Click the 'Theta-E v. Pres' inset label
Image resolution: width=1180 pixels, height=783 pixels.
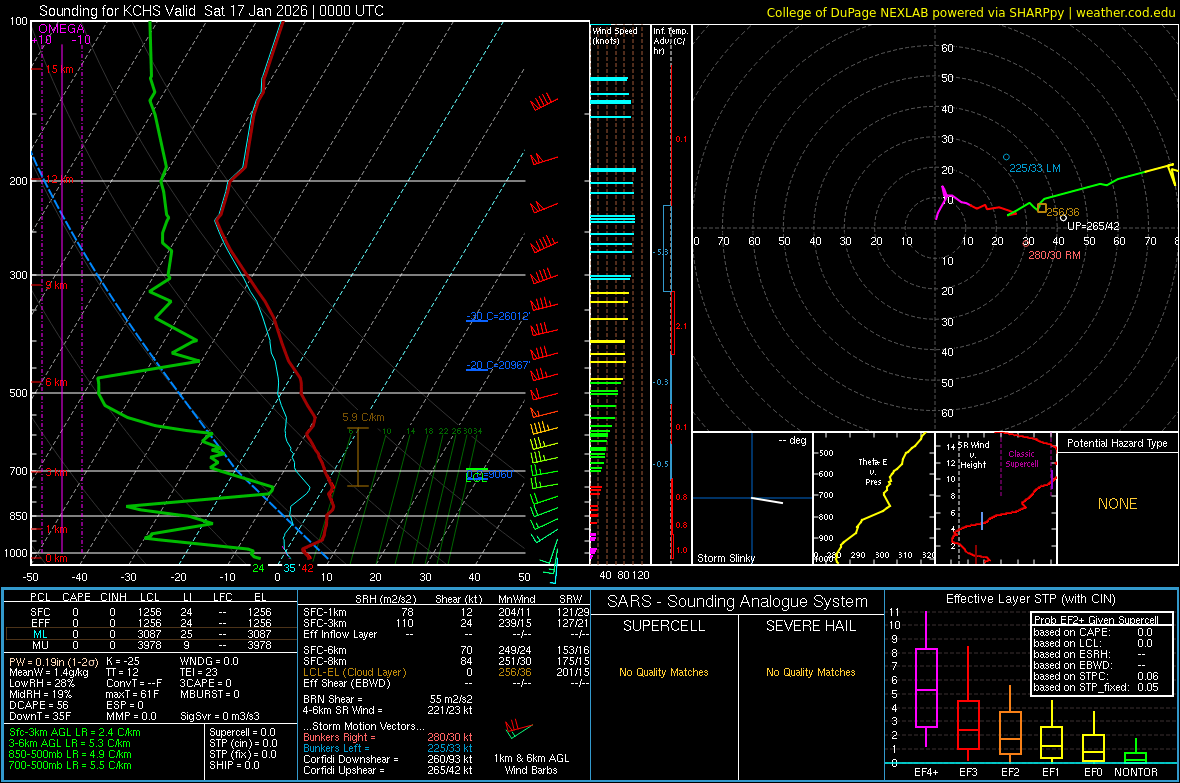pyautogui.click(x=873, y=472)
